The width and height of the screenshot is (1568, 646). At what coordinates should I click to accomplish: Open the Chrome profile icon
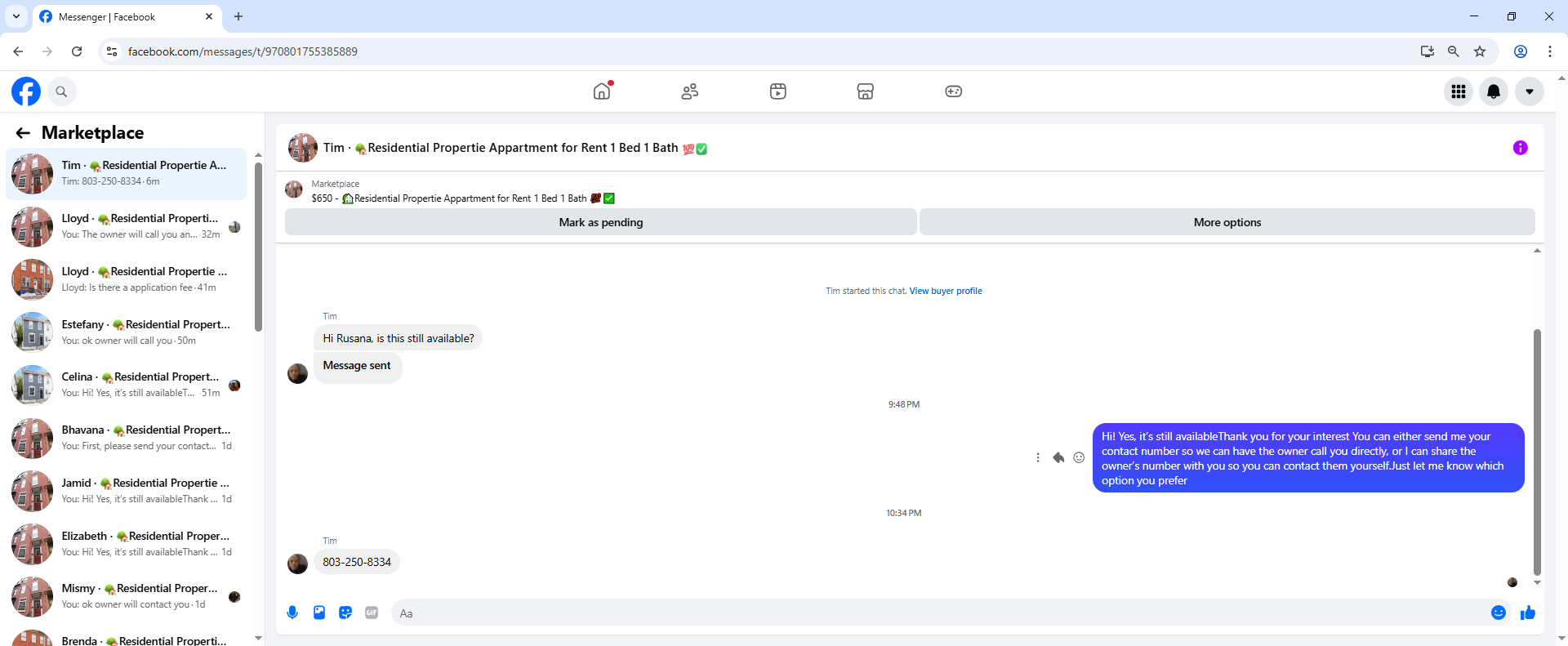[1521, 51]
